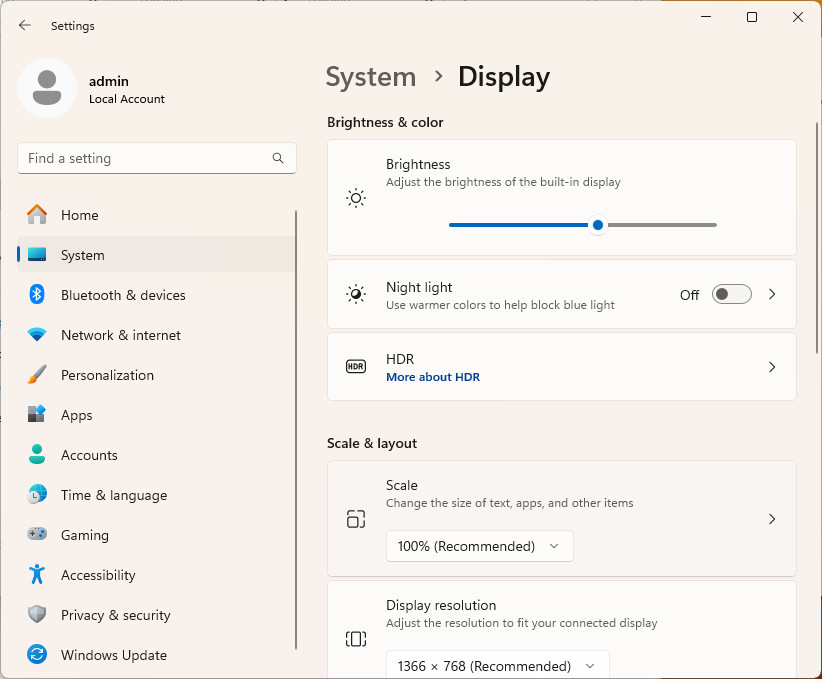Toggle the Night light switch on
The height and width of the screenshot is (679, 822).
(731, 294)
